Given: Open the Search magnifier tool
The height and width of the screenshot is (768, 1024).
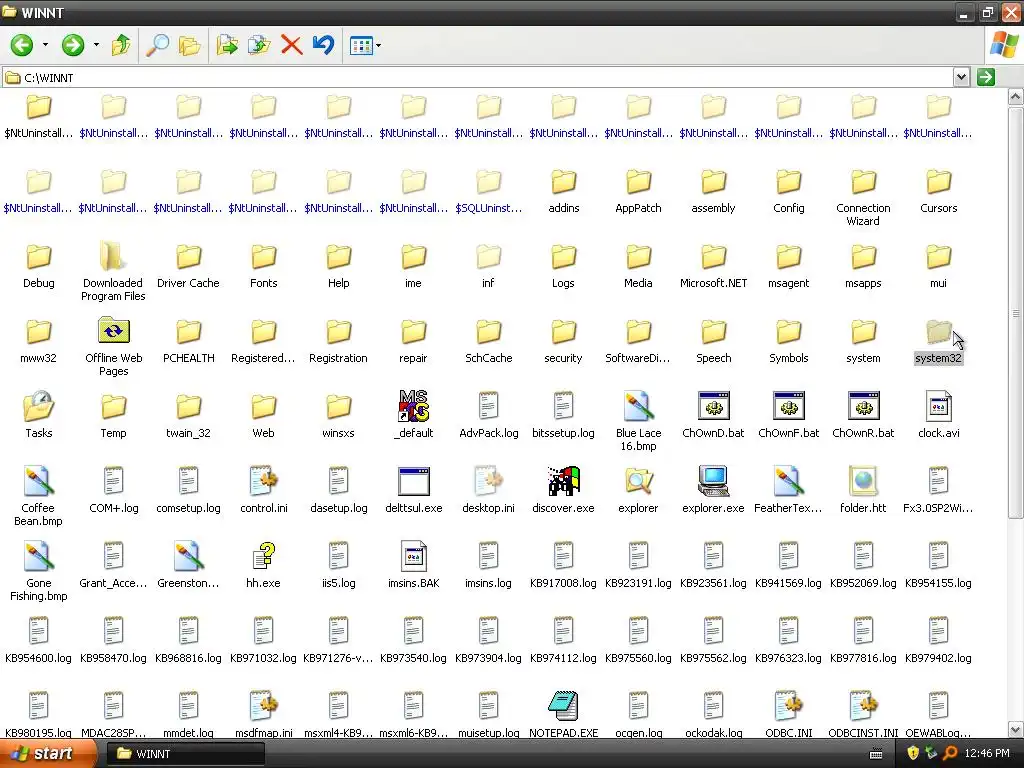Looking at the screenshot, I should (157, 45).
